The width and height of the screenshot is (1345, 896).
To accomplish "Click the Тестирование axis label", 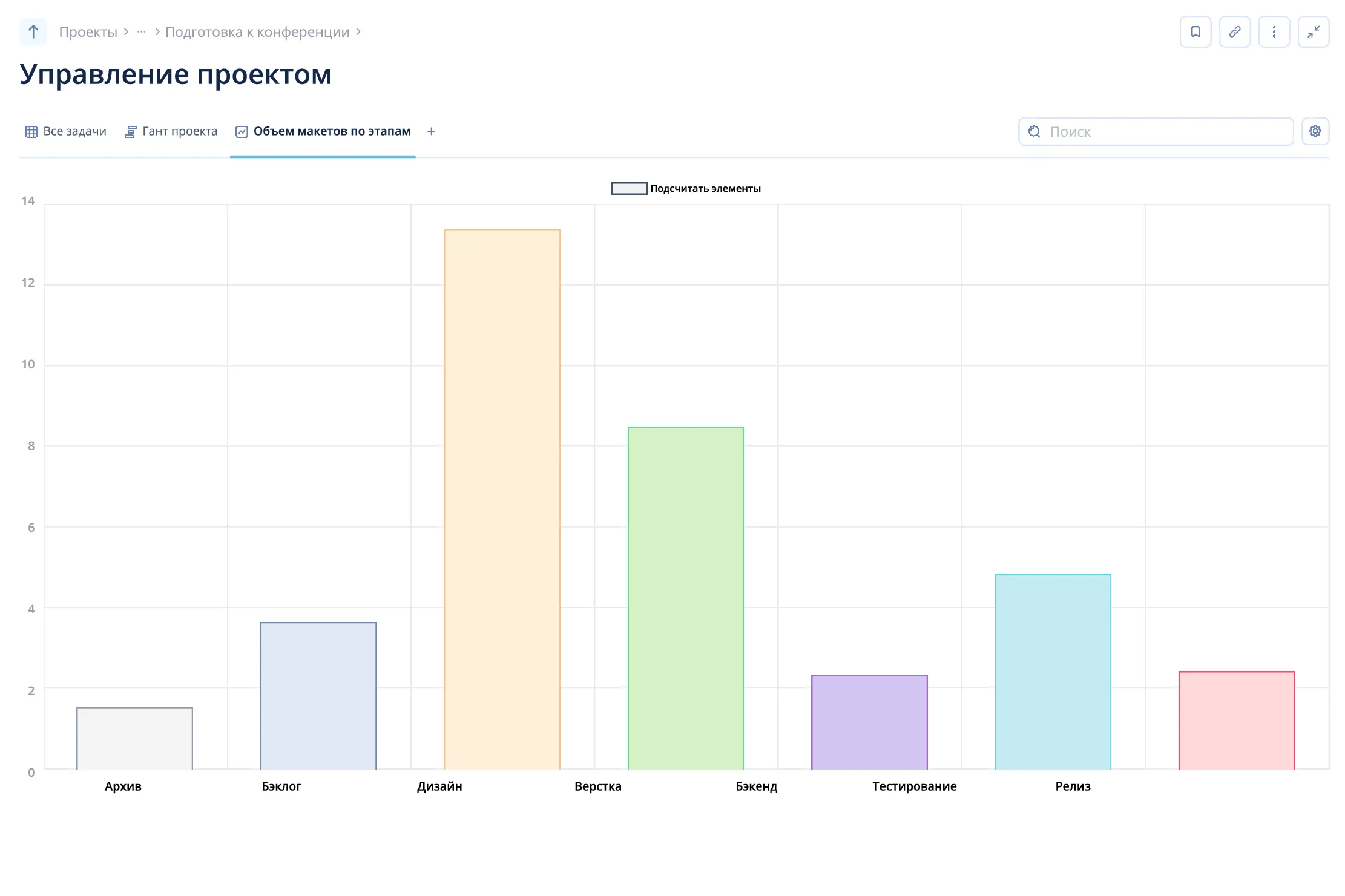I will point(915,786).
